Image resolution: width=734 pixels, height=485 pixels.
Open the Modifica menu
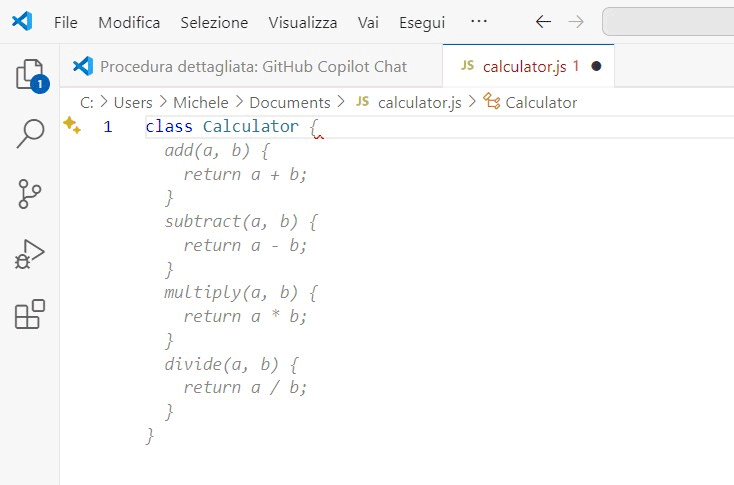(x=129, y=22)
